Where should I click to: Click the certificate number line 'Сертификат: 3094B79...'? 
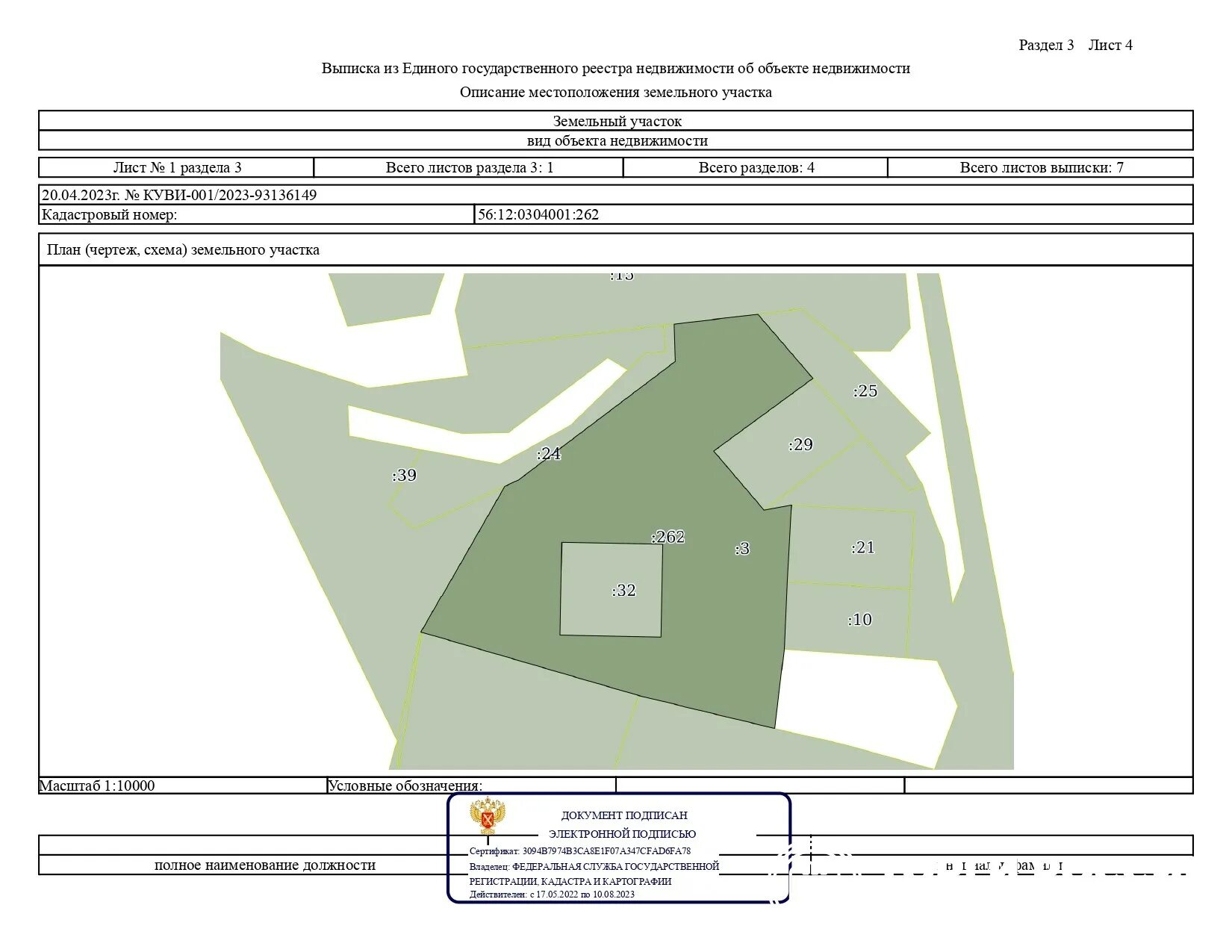pyautogui.click(x=580, y=851)
